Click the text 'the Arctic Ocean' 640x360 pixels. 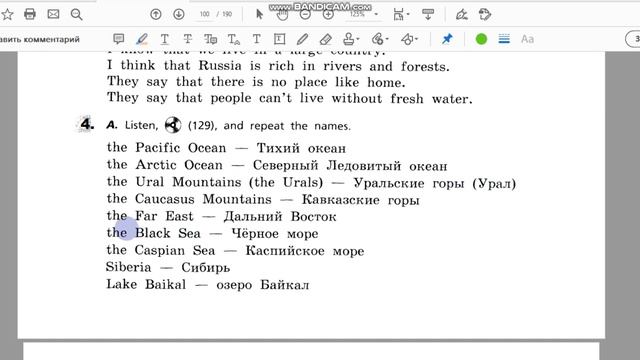click(x=164, y=165)
